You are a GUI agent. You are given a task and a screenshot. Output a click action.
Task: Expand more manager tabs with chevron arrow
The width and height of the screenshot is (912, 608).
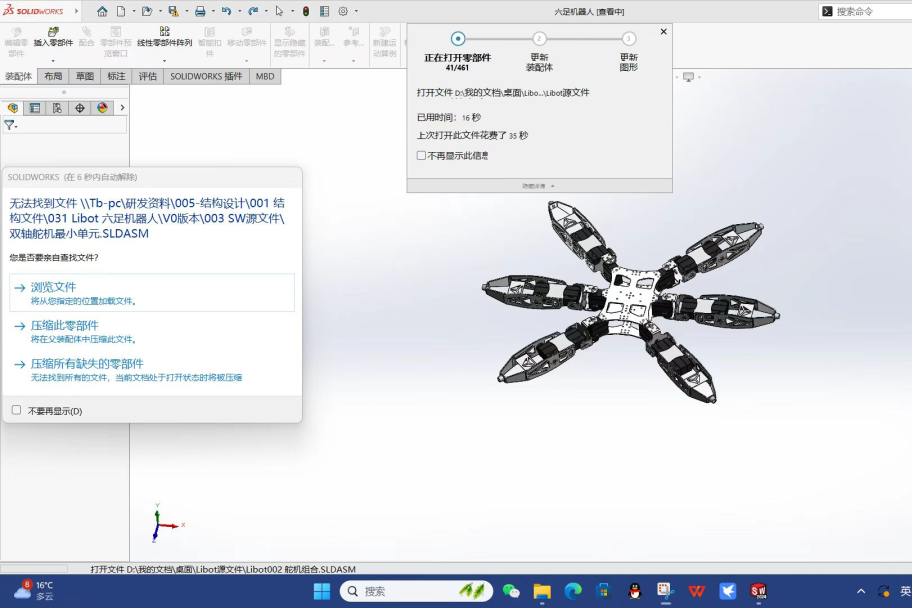click(122, 108)
